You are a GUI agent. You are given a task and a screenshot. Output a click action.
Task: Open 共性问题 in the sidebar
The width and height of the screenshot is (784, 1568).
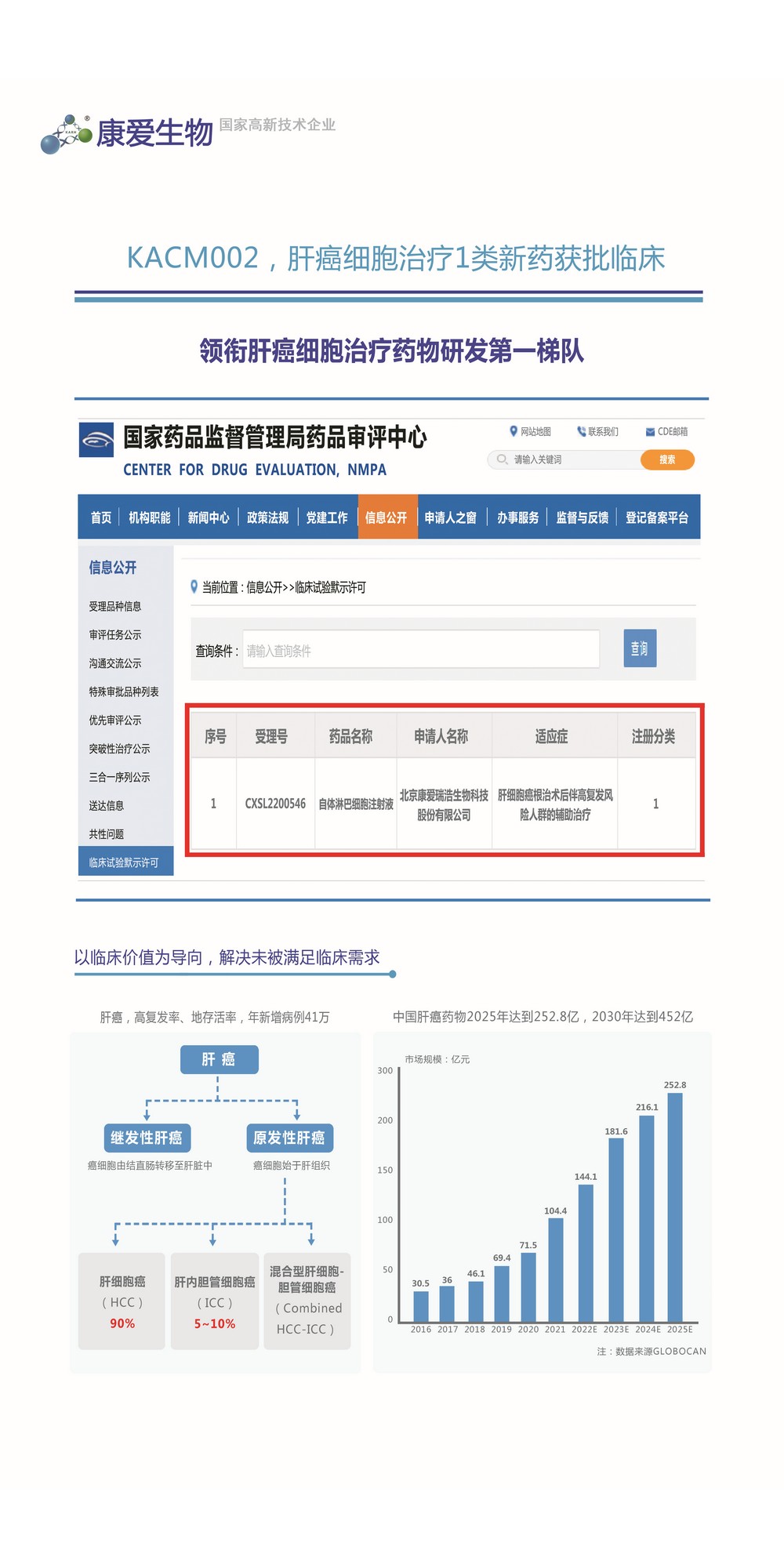tap(107, 834)
